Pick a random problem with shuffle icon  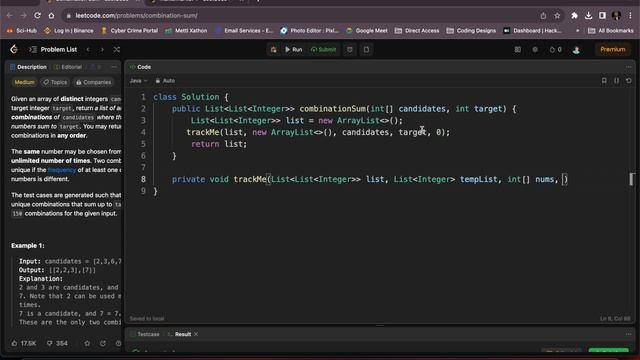[x=117, y=49]
